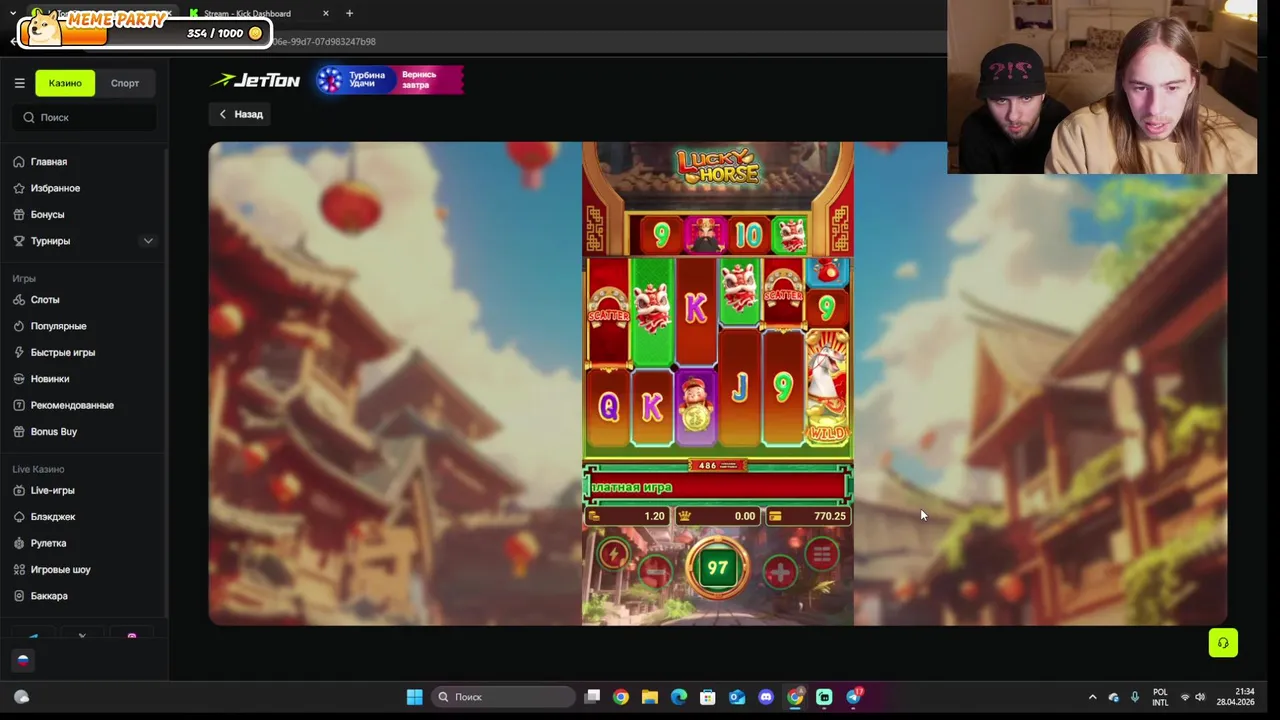1280x720 pixels.
Task: Open Главная in the sidebar
Action: [49, 162]
